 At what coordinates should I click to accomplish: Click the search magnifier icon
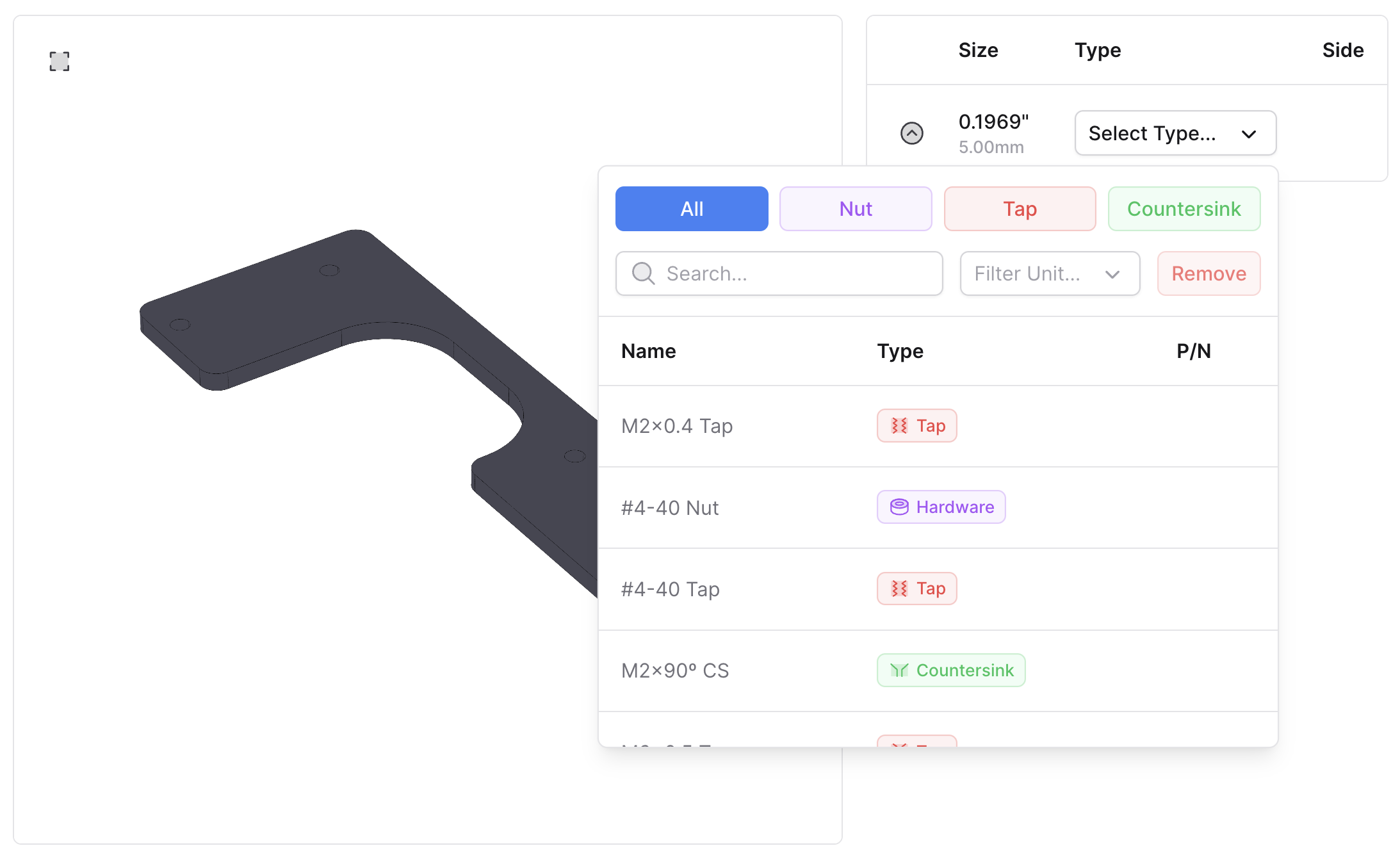tap(643, 273)
